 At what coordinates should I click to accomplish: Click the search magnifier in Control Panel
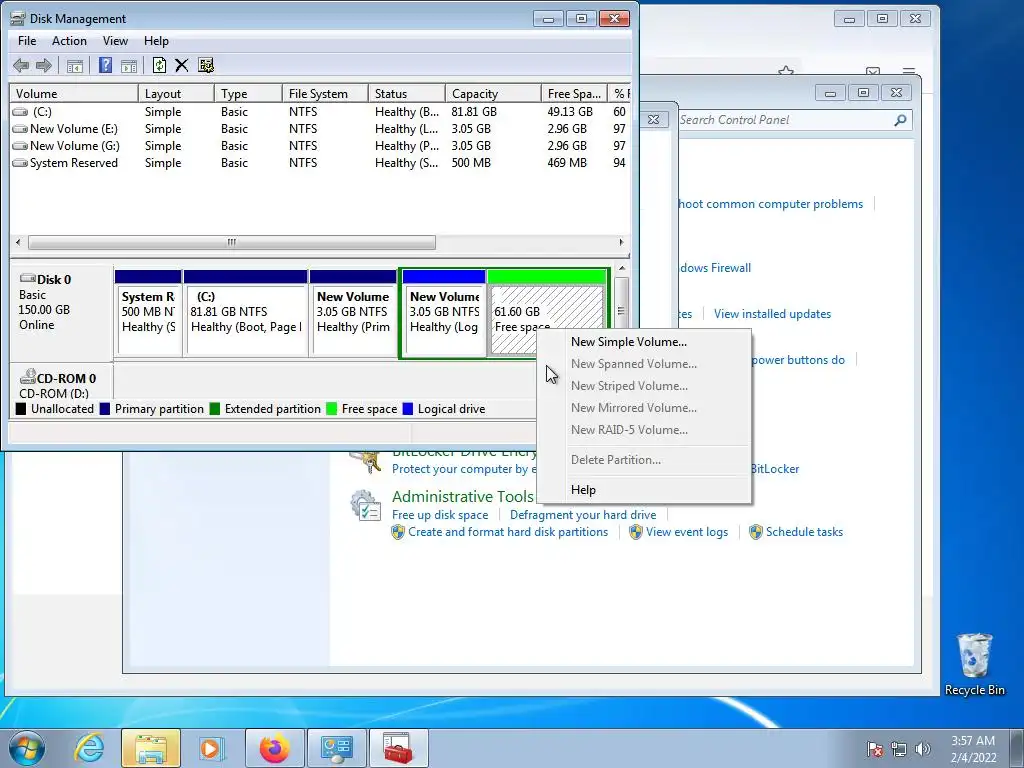pos(901,120)
